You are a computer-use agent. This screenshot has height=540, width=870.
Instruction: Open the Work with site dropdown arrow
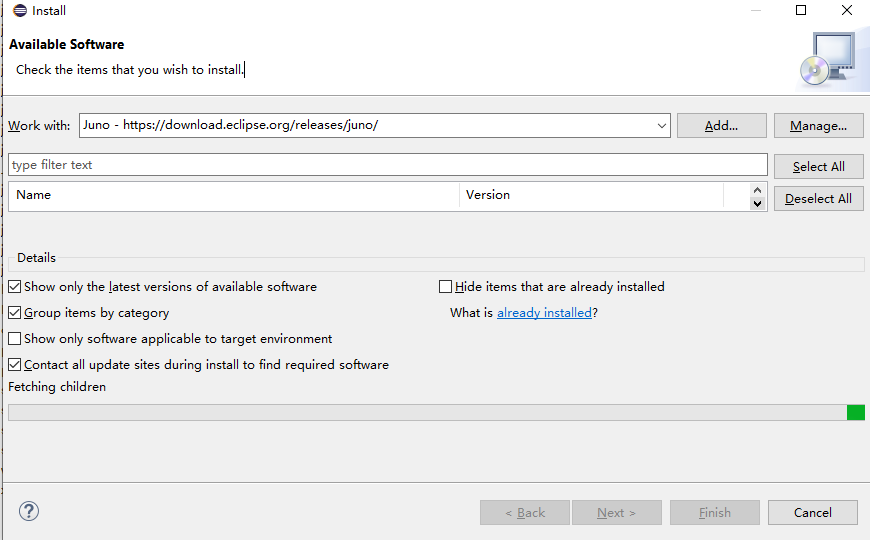click(661, 125)
